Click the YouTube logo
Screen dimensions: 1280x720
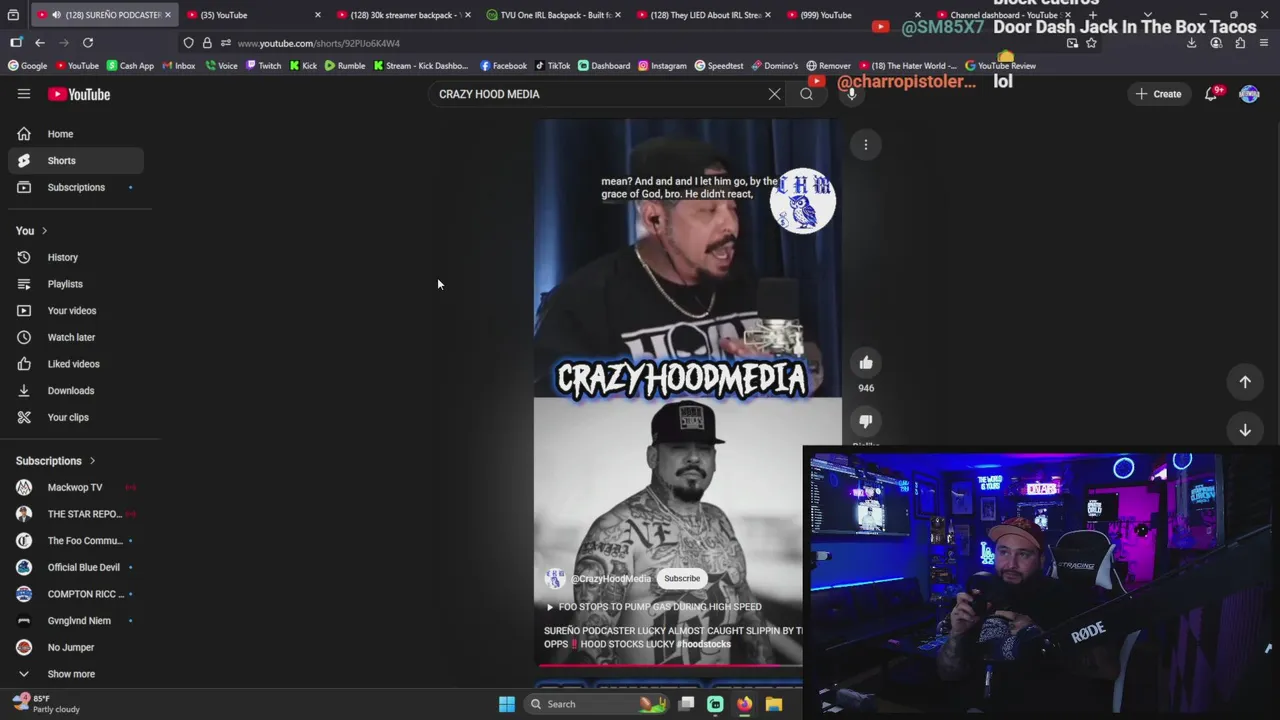79,94
